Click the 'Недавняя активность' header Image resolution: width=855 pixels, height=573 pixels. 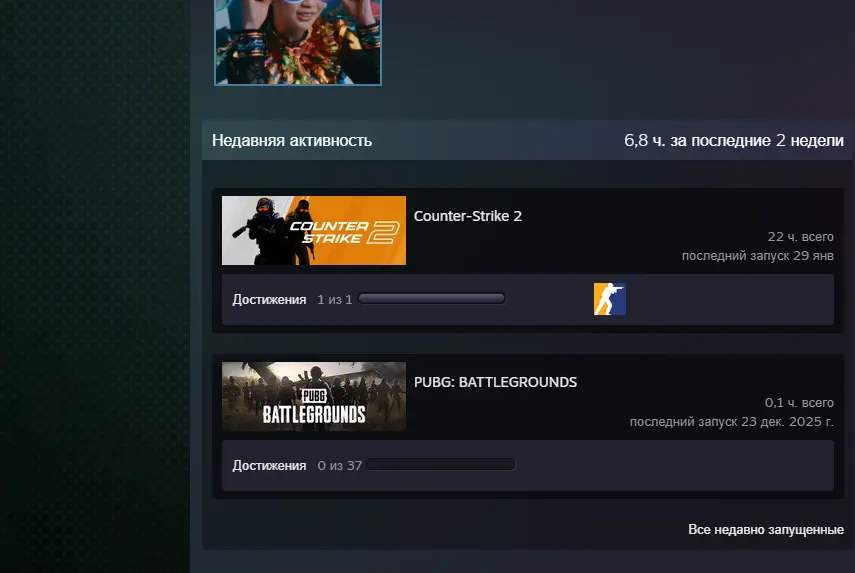[x=292, y=141]
